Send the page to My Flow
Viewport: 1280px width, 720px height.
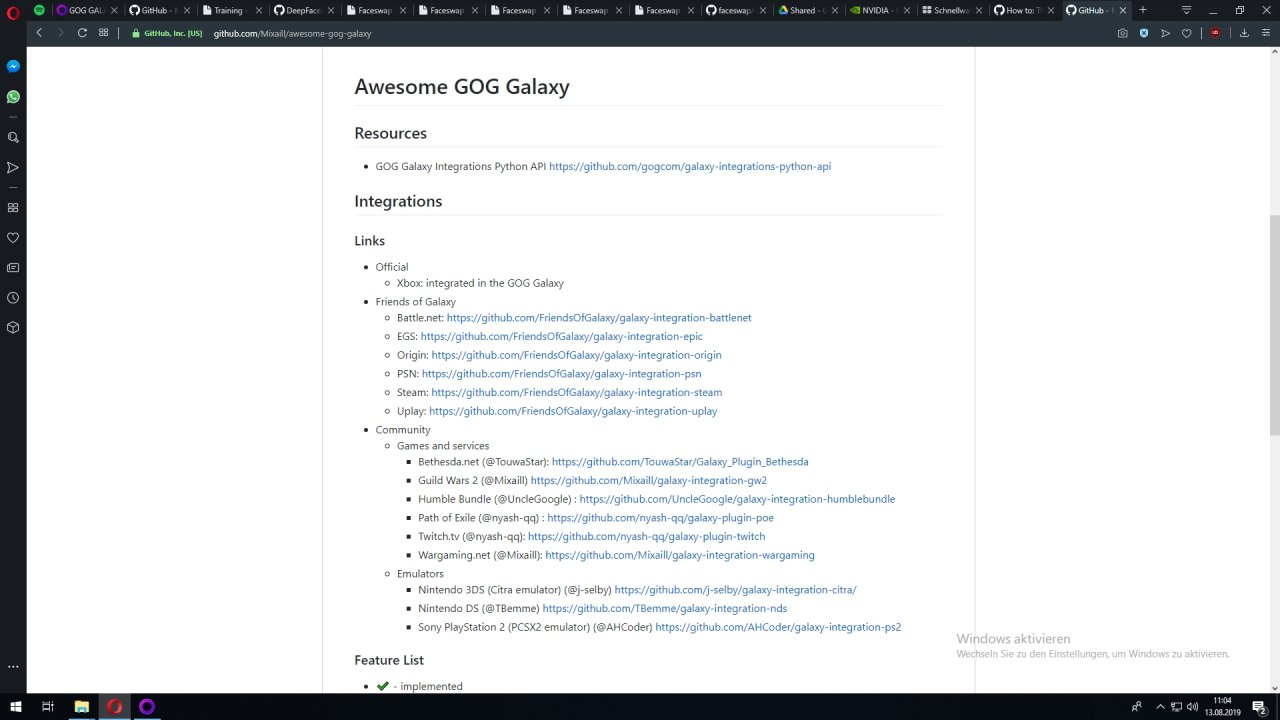click(x=1165, y=33)
